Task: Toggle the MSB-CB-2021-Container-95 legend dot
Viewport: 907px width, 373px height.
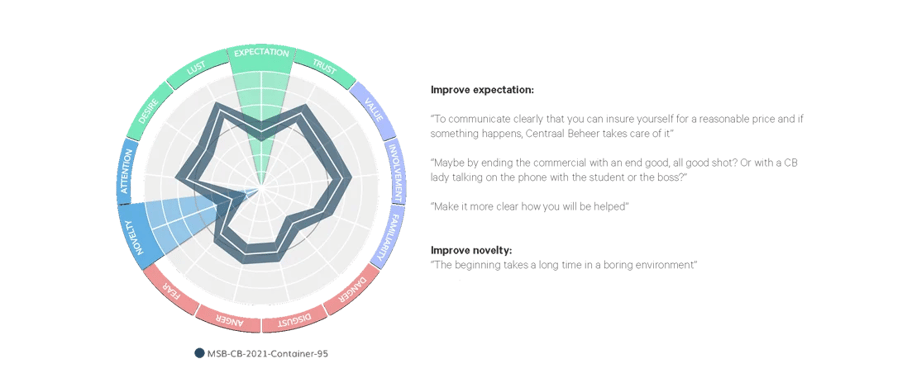Action: click(200, 353)
